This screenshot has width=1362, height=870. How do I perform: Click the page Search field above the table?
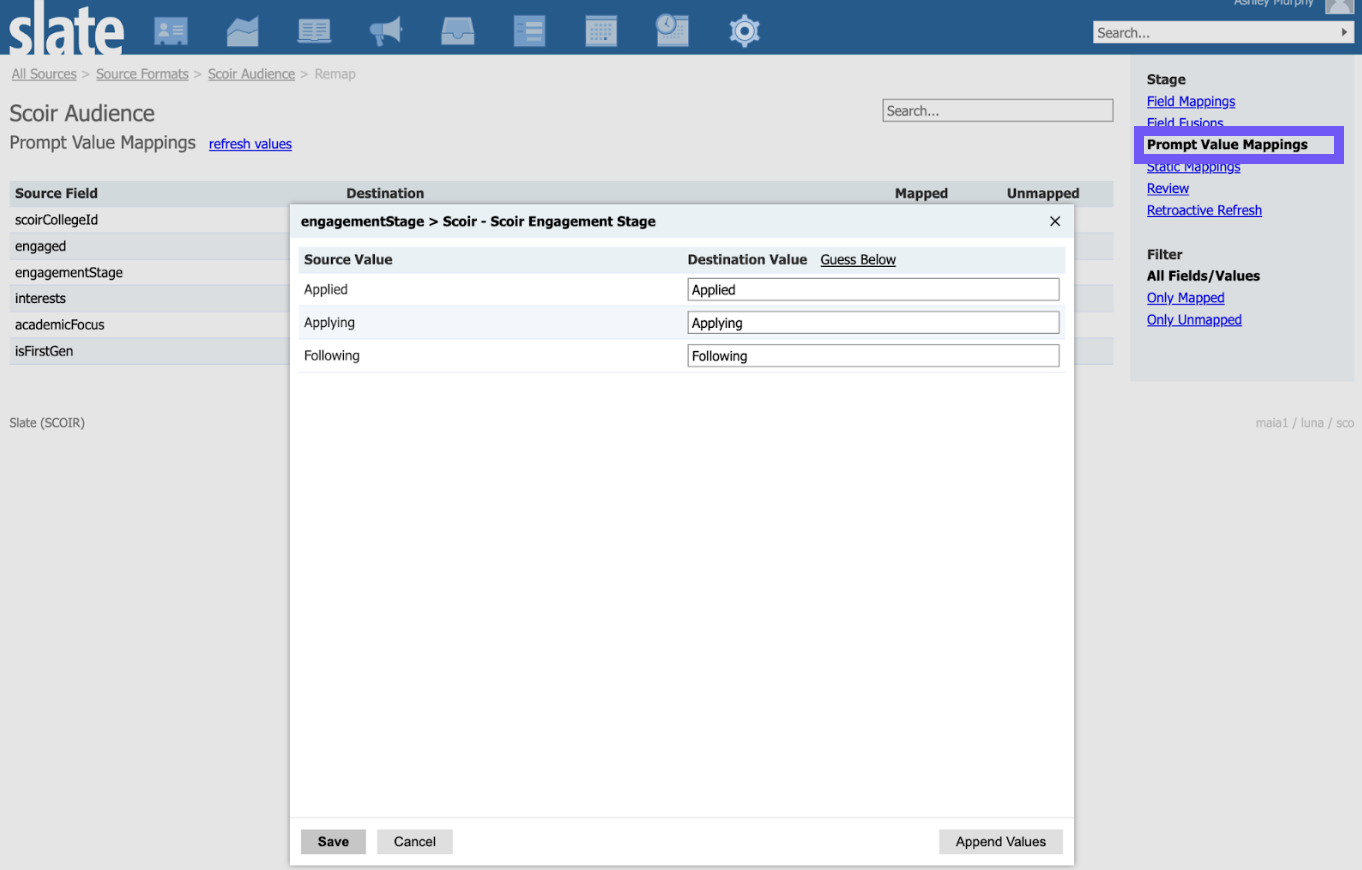(x=998, y=111)
